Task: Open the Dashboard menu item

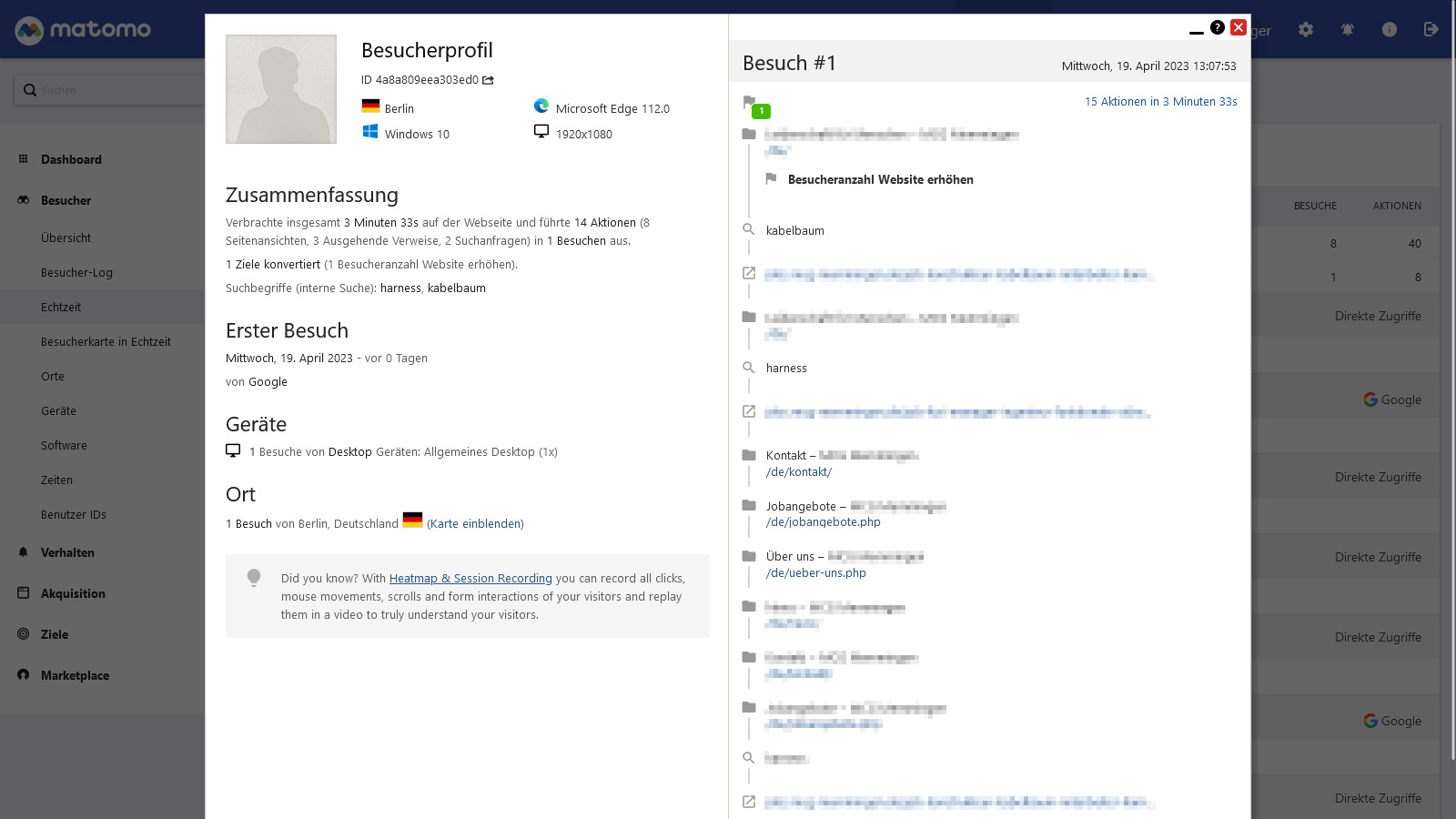Action: pyautogui.click(x=71, y=159)
